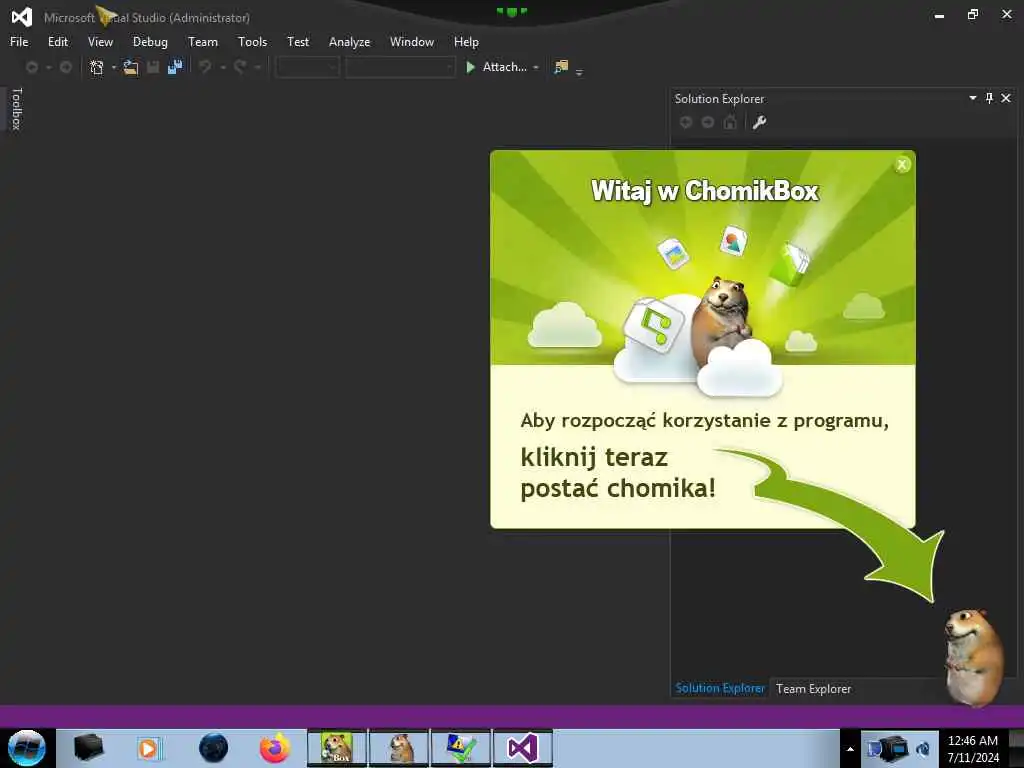Viewport: 1024px width, 768px height.
Task: Open the media player taskbar icon
Action: (149, 748)
